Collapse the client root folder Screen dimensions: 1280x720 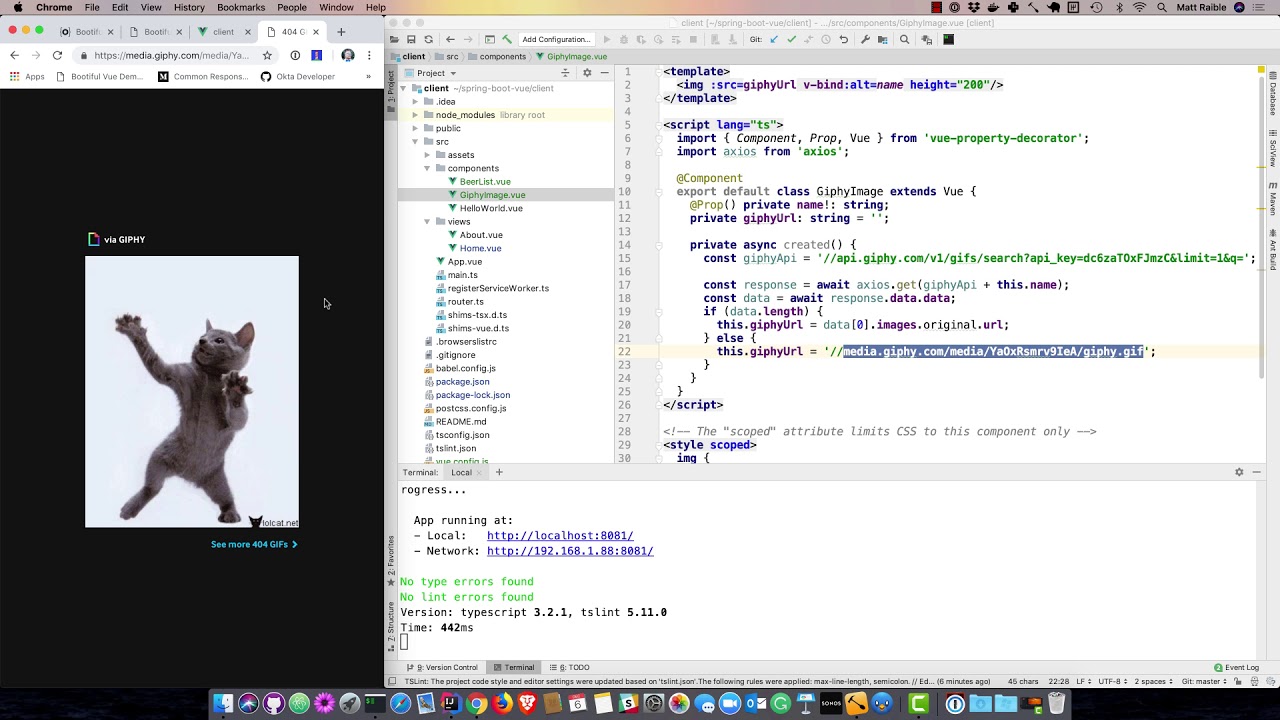(x=403, y=88)
